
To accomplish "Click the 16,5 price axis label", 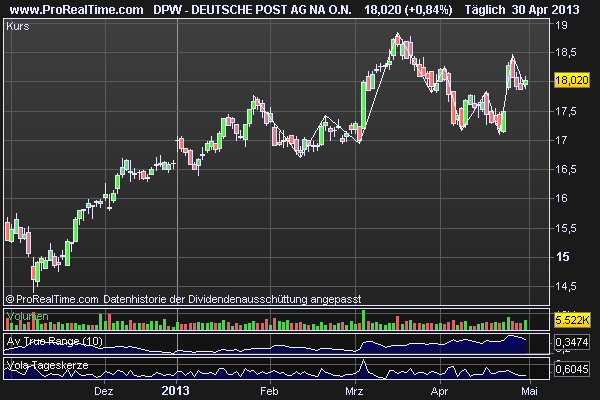I will coord(566,169).
